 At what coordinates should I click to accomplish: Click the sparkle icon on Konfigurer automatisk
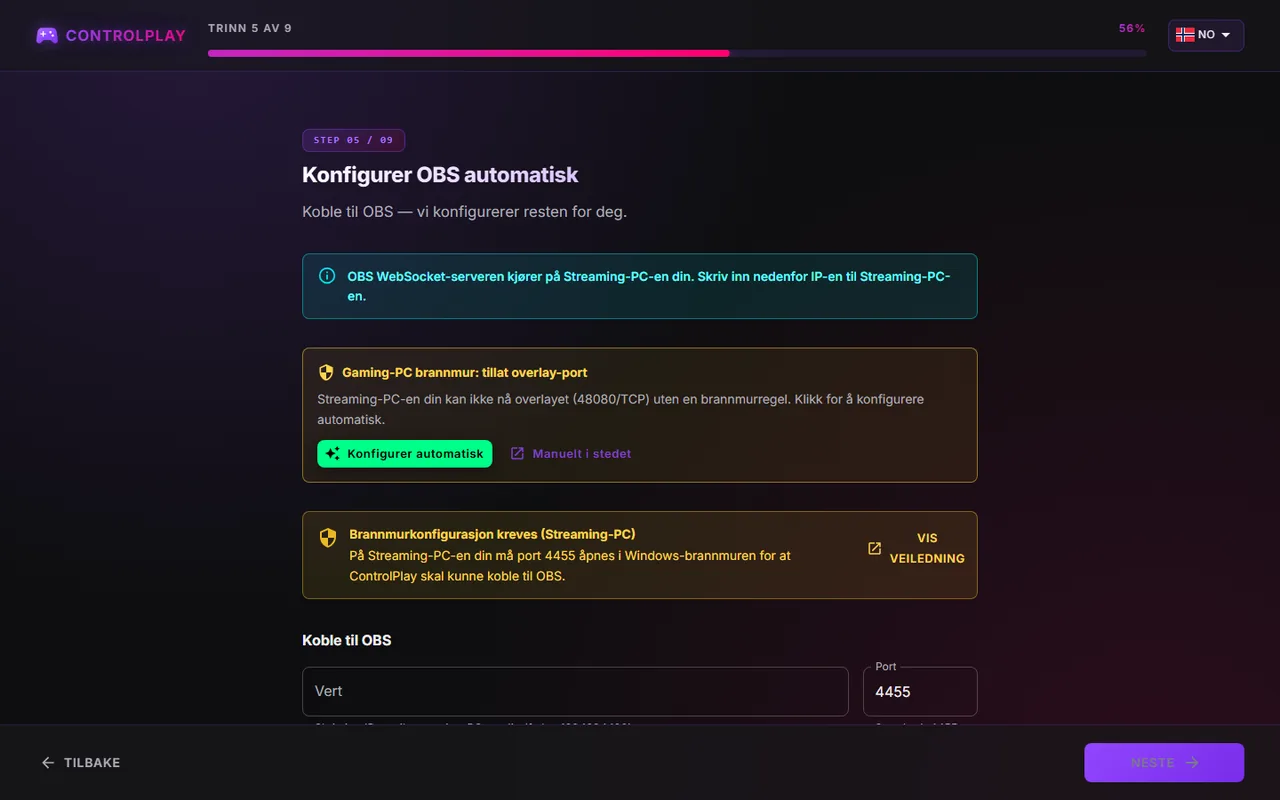[333, 454]
